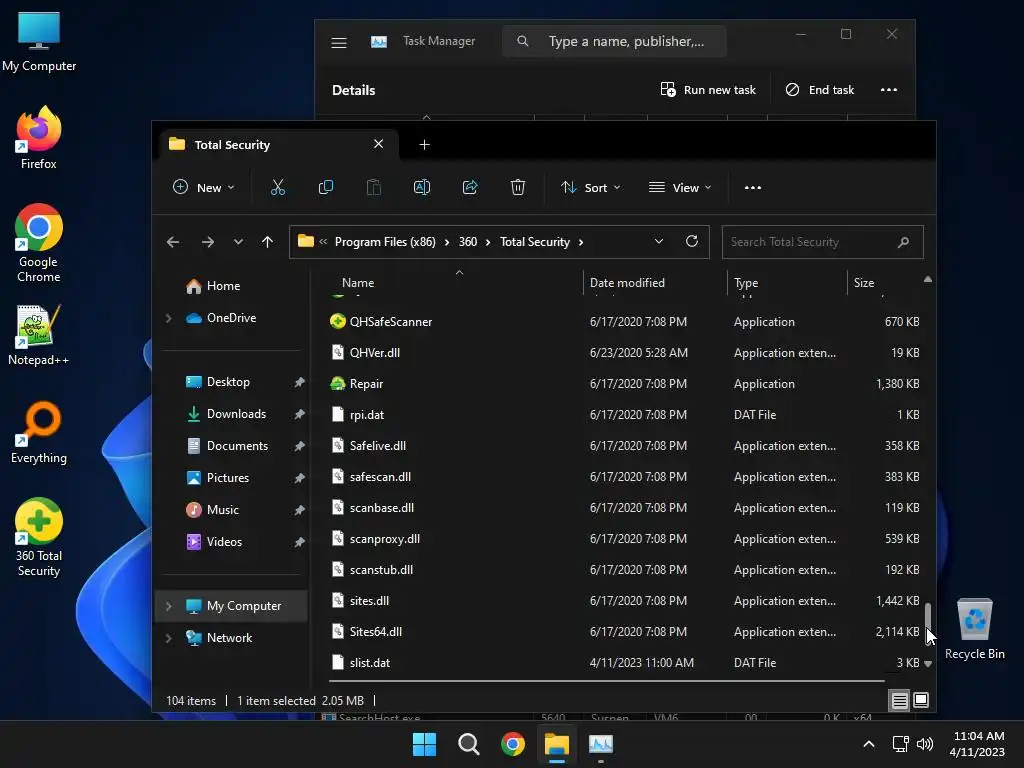Click the Cut scissors icon in Explorer toolbar
1024x768 pixels.
pyautogui.click(x=278, y=187)
